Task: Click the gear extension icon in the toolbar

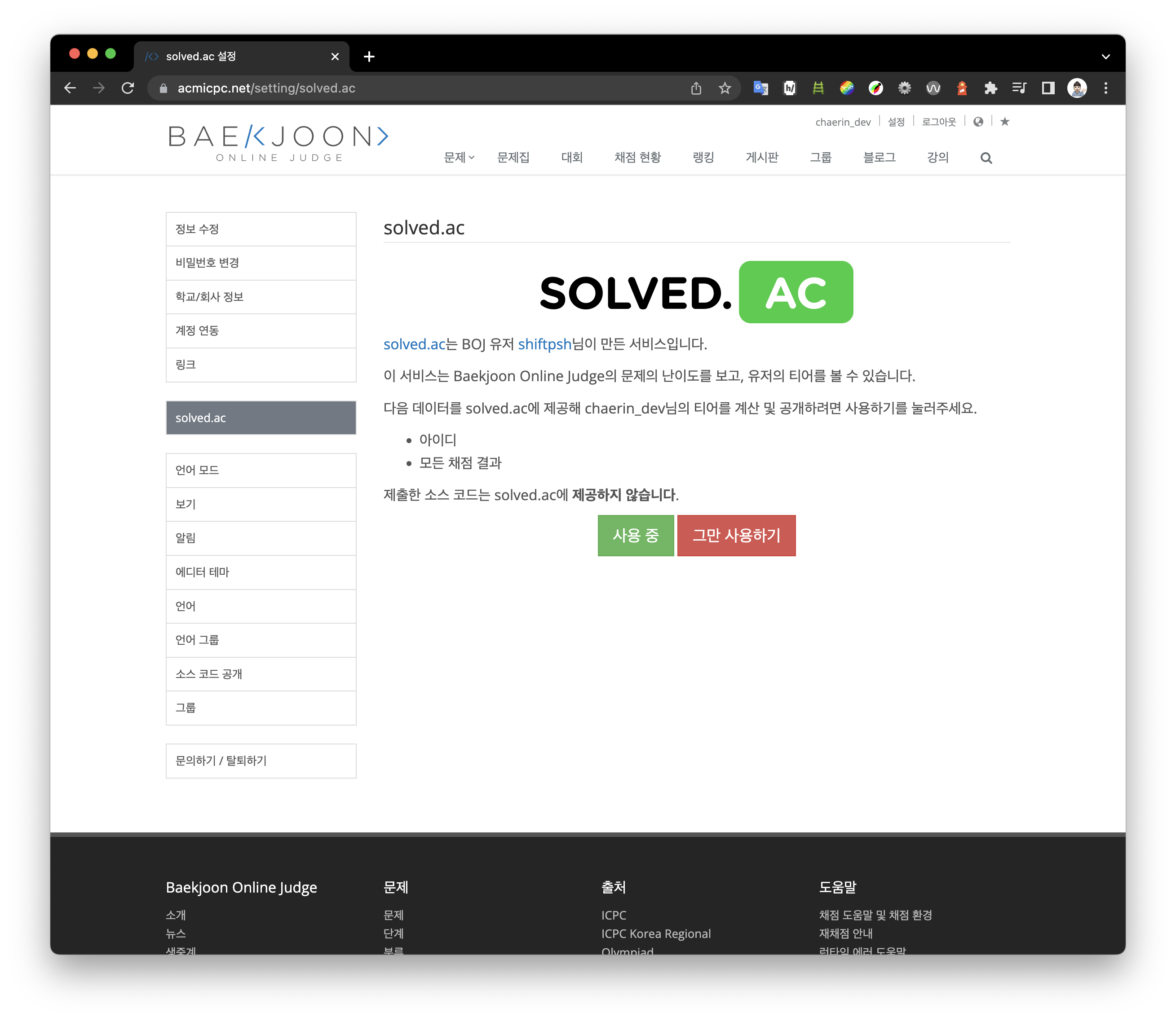Action: (x=904, y=88)
